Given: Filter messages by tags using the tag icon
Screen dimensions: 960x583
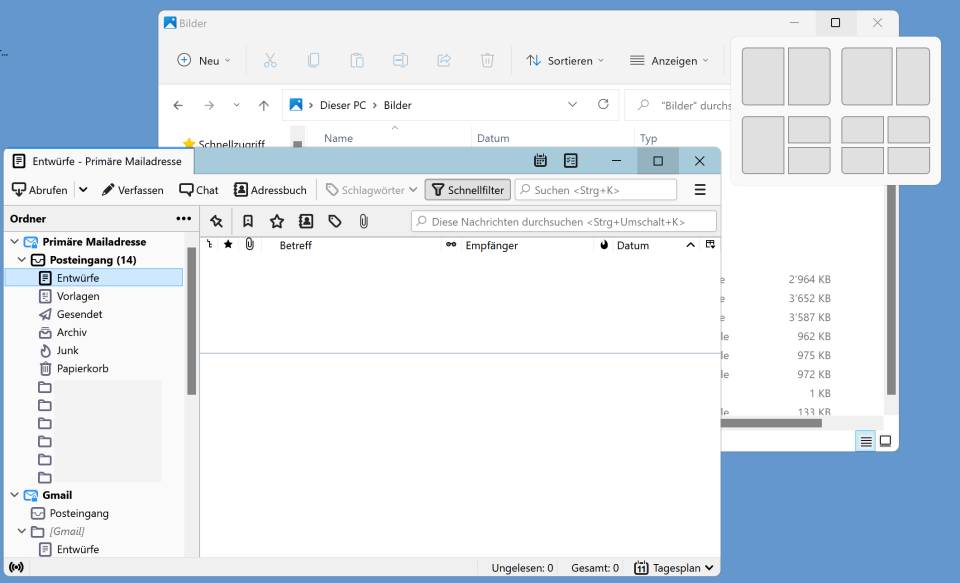Looking at the screenshot, I should [335, 220].
